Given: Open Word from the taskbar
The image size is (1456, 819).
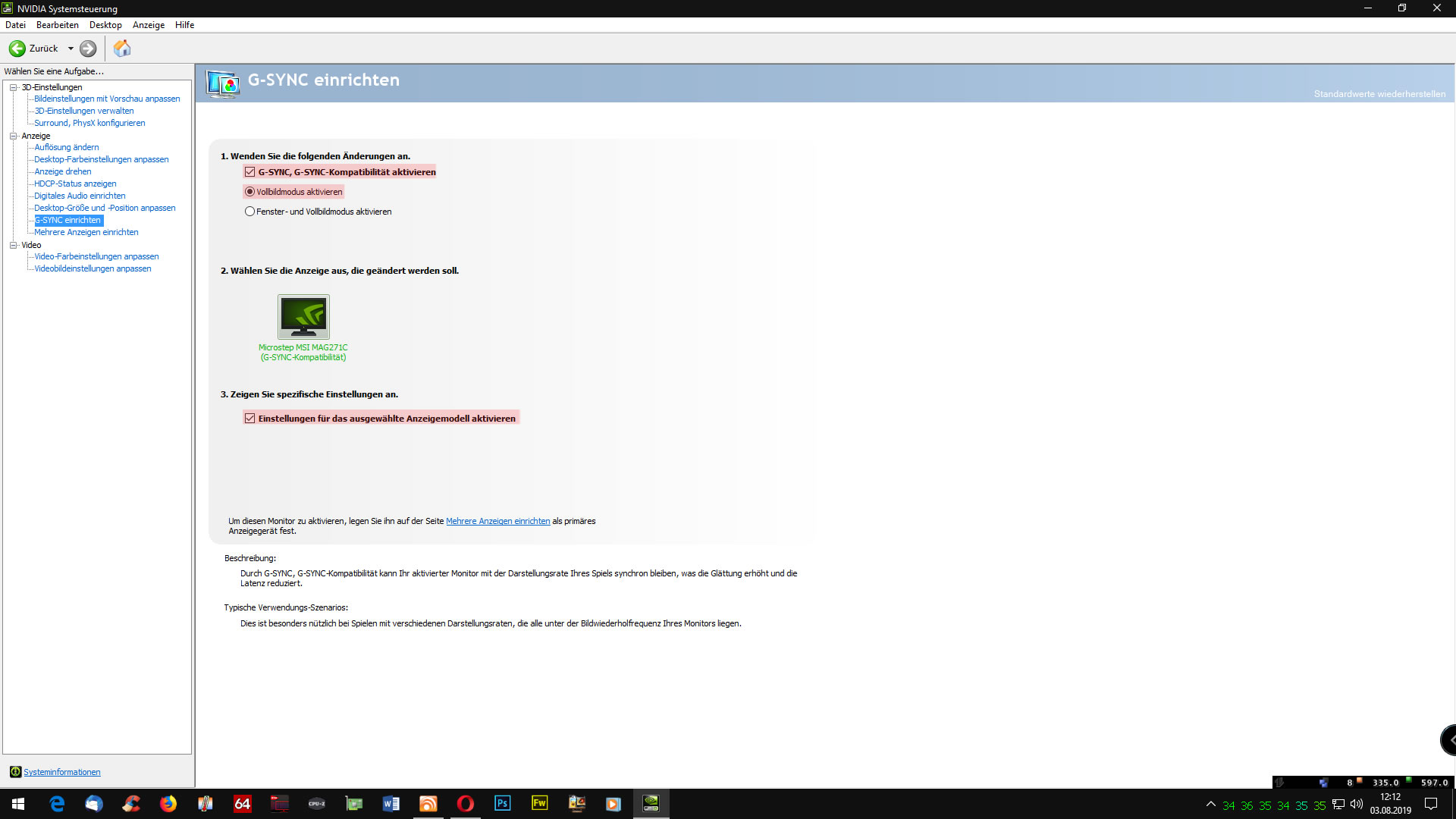Looking at the screenshot, I should 391,803.
